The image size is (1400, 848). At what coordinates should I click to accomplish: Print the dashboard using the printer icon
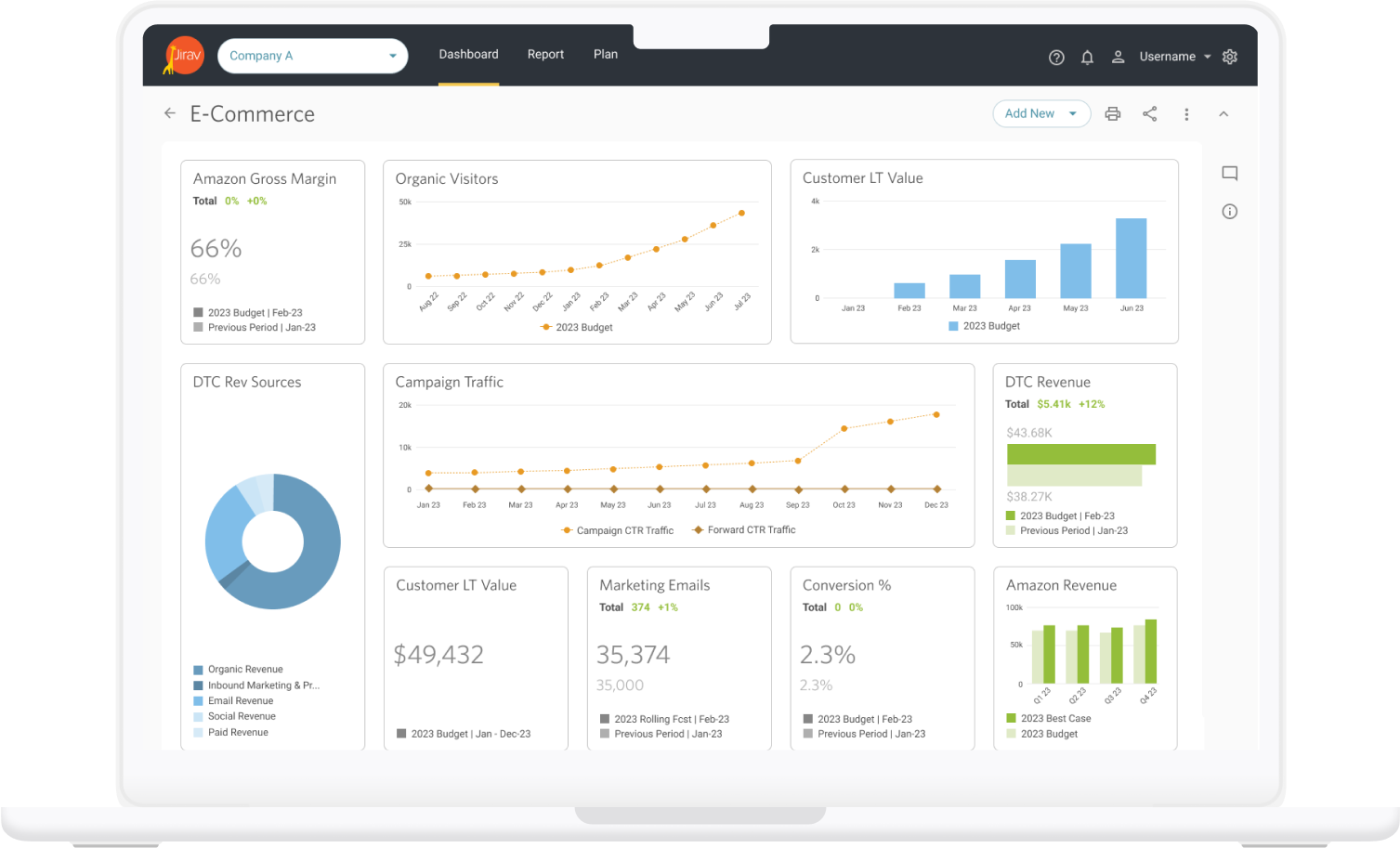(x=1112, y=113)
